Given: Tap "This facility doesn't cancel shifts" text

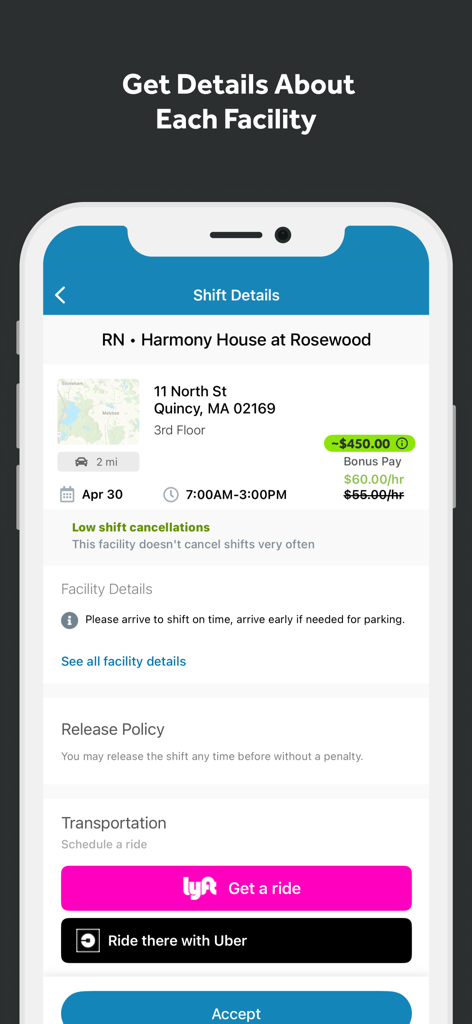Looking at the screenshot, I should (193, 544).
